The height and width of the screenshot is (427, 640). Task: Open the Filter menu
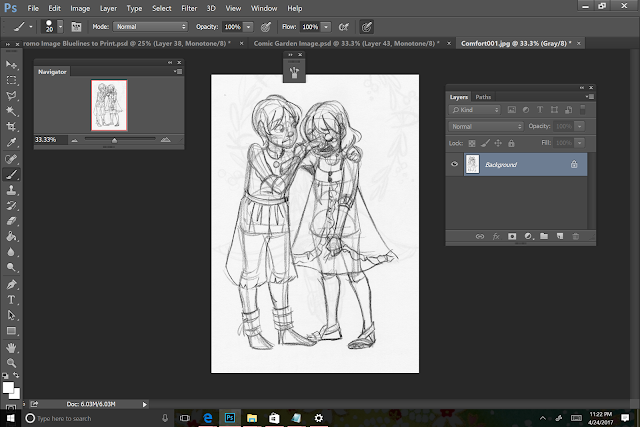189,6
